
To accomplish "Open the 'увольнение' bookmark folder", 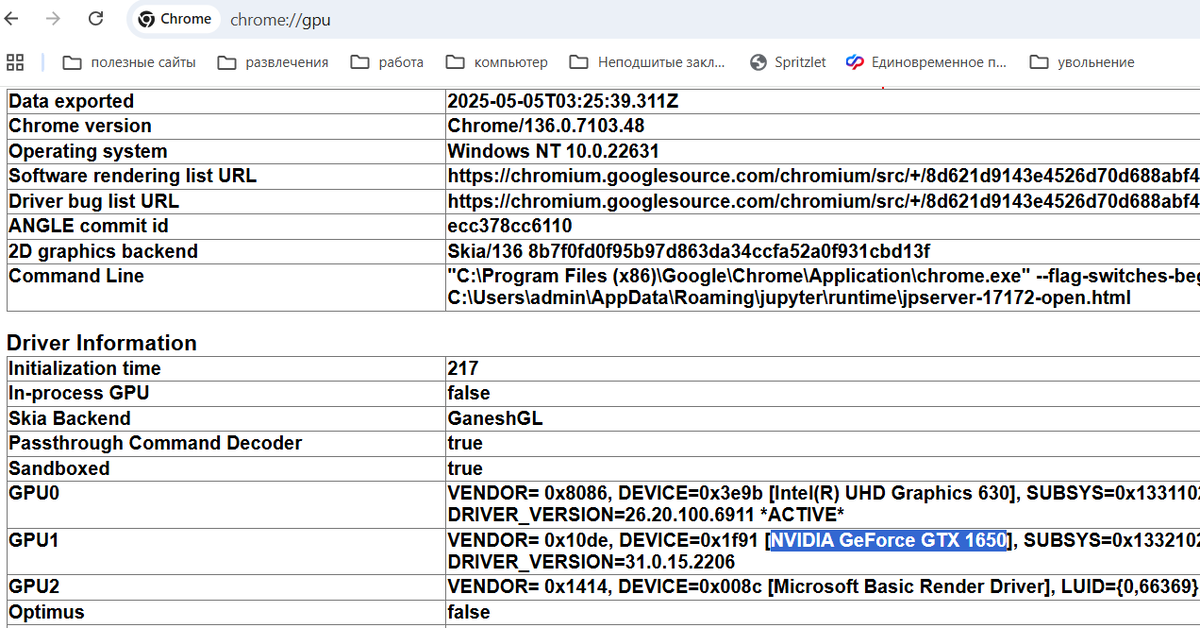I will click(x=1082, y=62).
